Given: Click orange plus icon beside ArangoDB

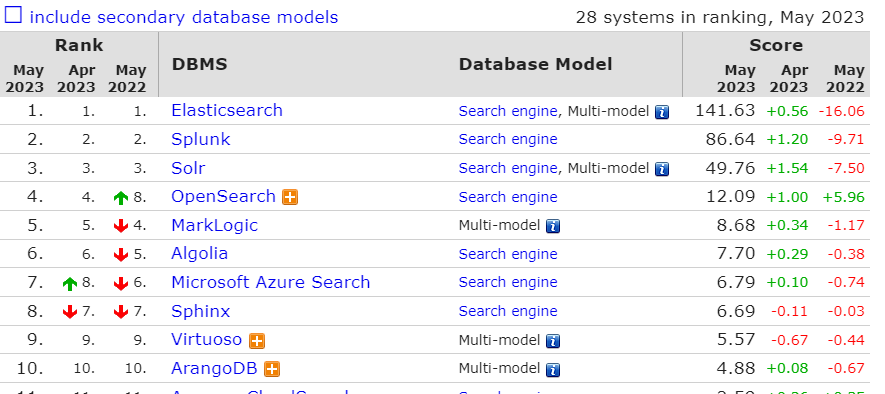Looking at the screenshot, I should pyautogui.click(x=272, y=370).
